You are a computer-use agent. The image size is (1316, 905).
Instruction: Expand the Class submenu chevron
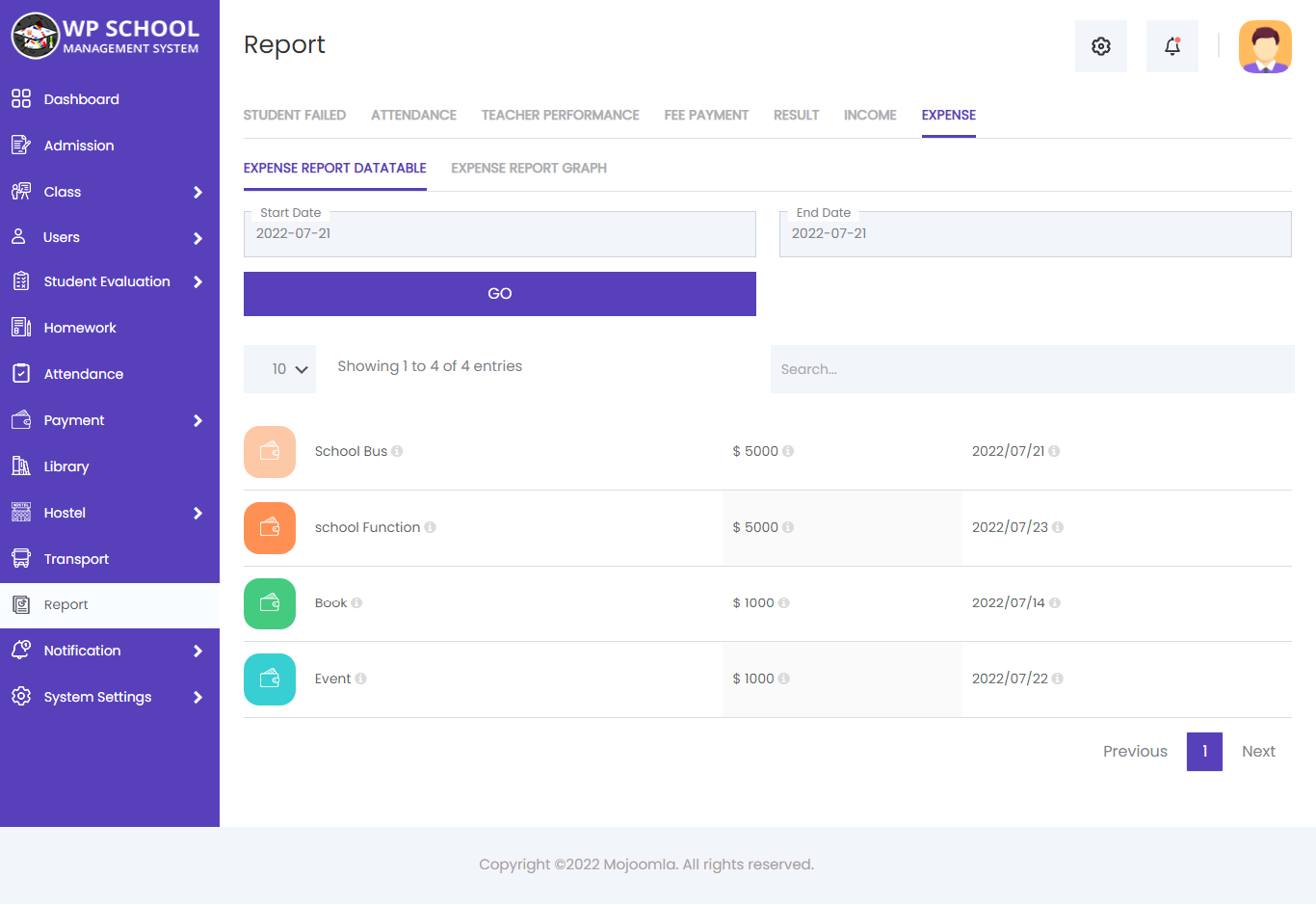pos(197,192)
